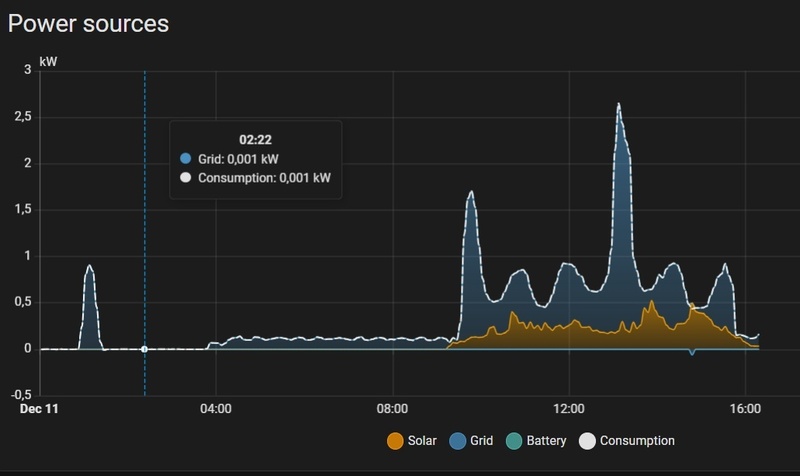Click the blue Grid legend dot
This screenshot has height=476, width=800.
pyautogui.click(x=458, y=441)
